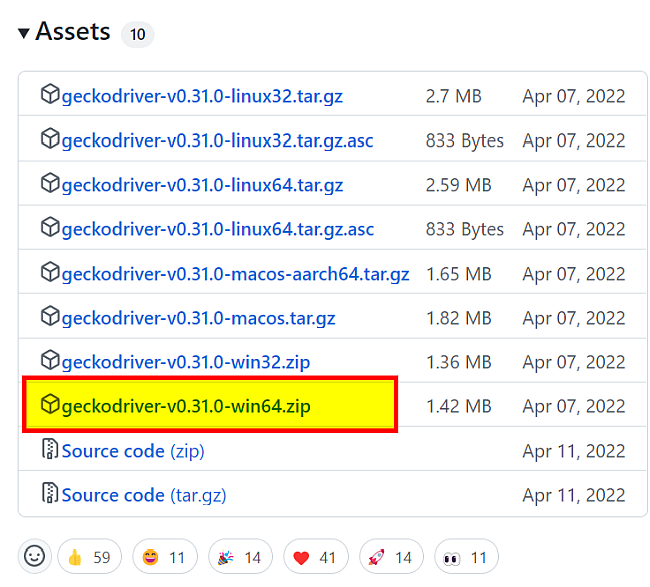Click the 1.65 MB size value
650x587 pixels.
pyautogui.click(x=459, y=274)
